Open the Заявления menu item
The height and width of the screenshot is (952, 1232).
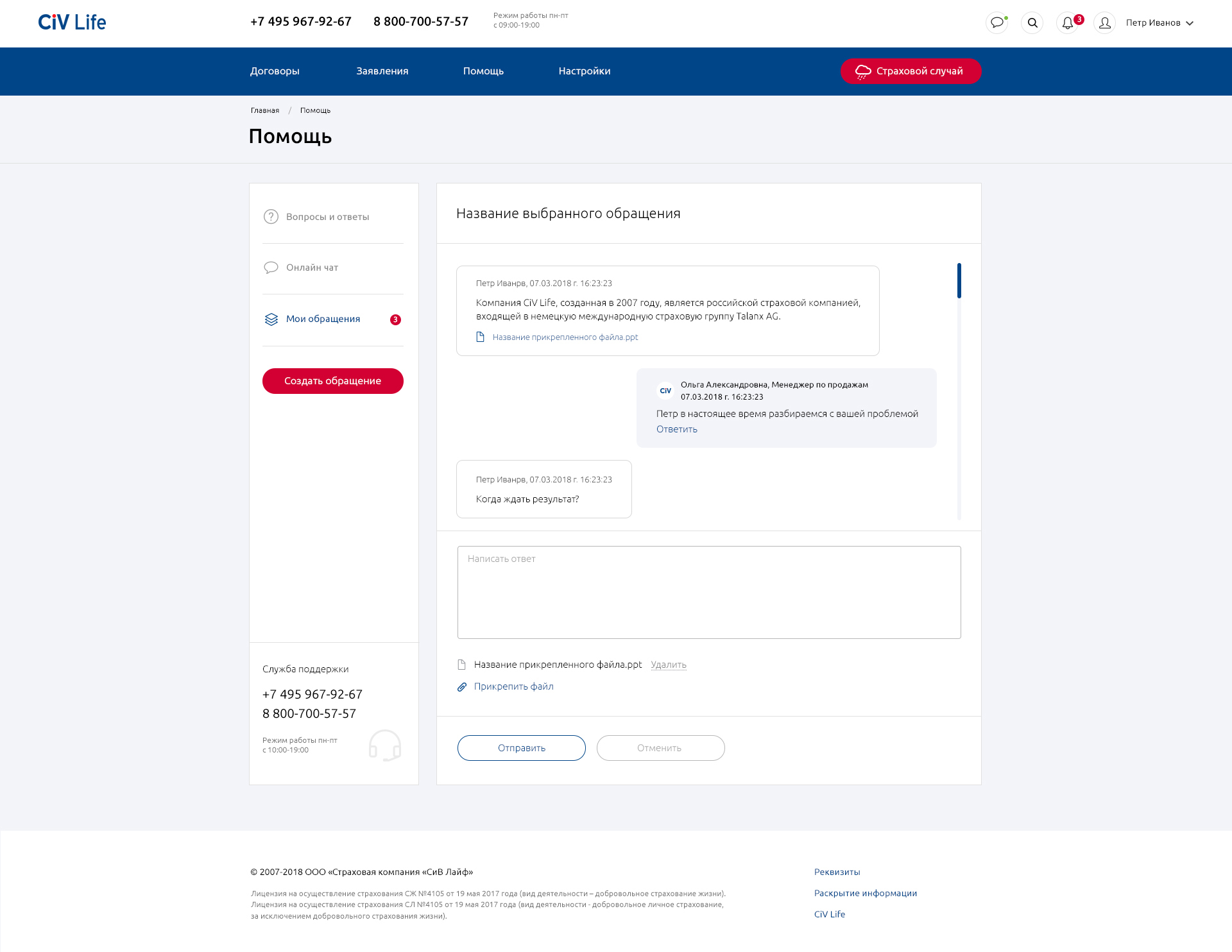click(x=382, y=71)
